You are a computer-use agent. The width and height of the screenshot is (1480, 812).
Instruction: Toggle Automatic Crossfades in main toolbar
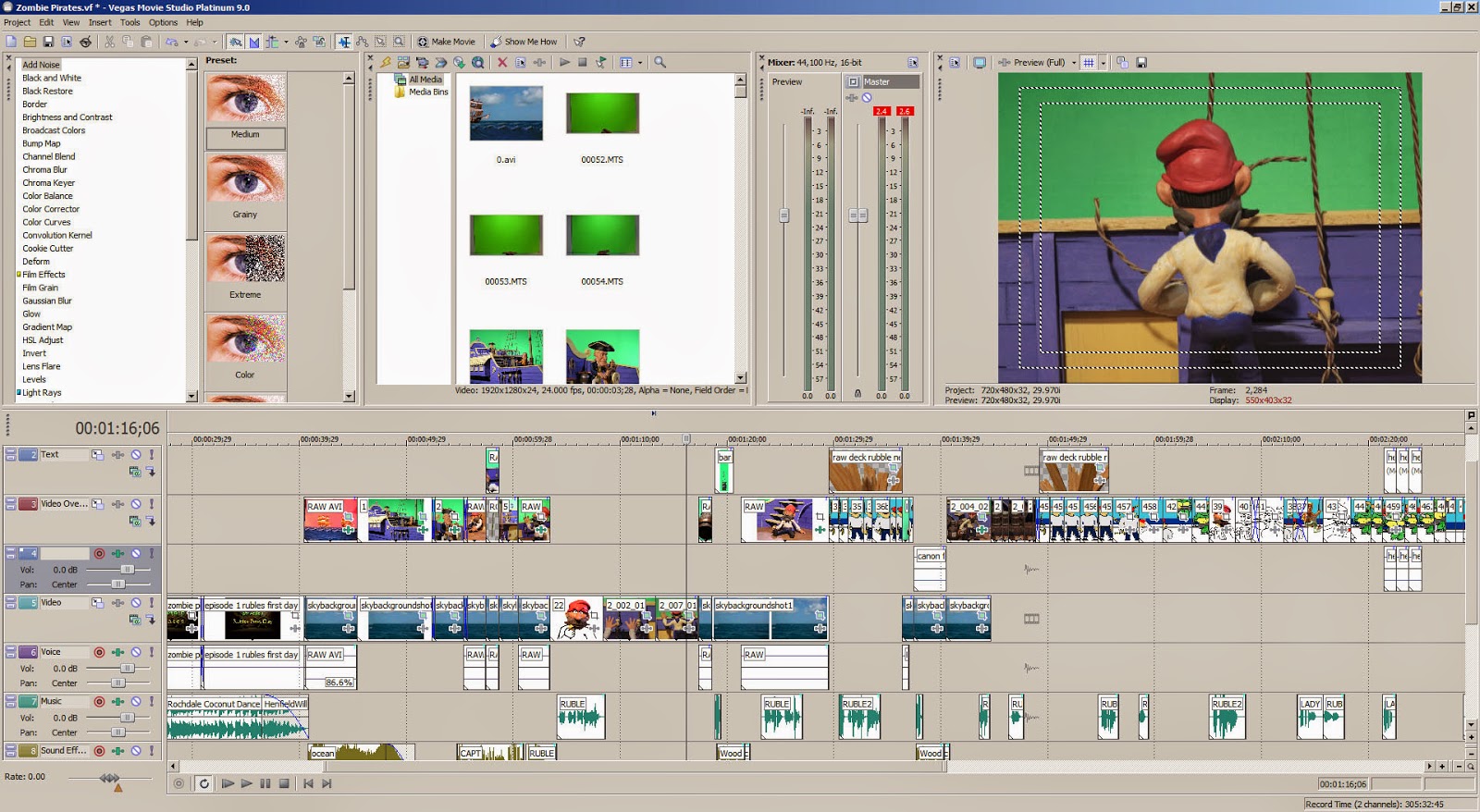point(253,42)
